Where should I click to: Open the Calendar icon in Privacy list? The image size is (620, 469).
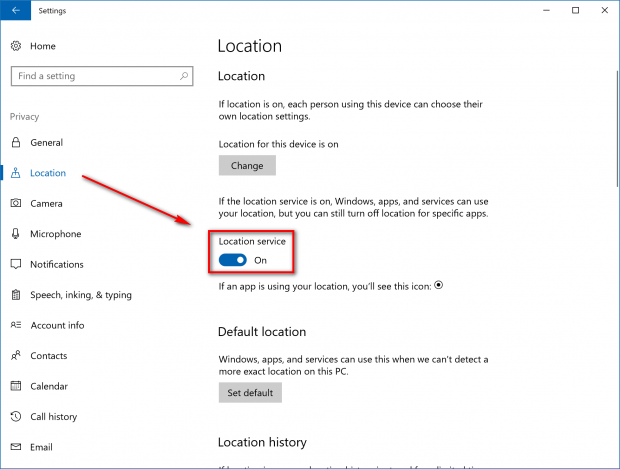[16, 386]
